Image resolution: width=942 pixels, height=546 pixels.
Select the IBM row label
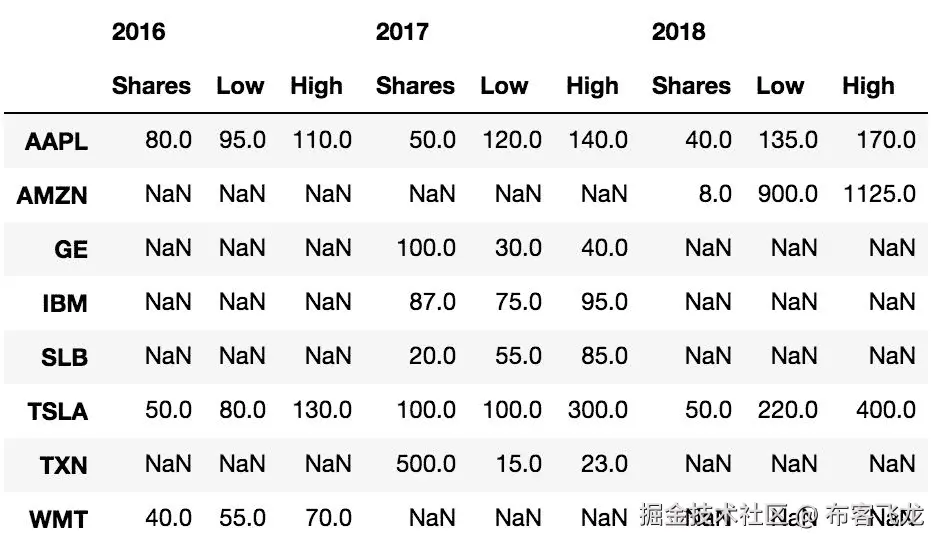coord(65,303)
